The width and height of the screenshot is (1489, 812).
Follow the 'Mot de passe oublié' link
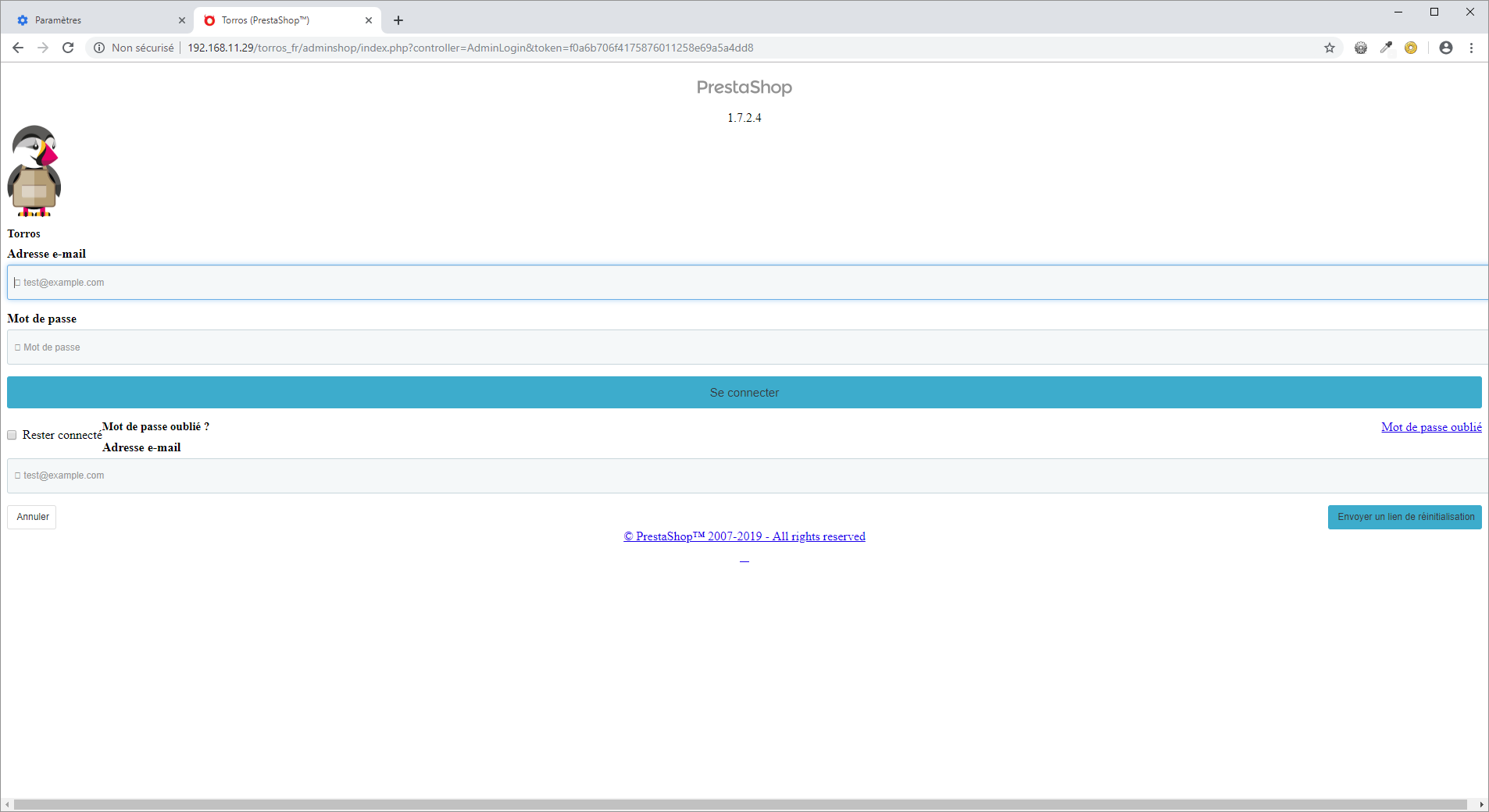click(1431, 427)
